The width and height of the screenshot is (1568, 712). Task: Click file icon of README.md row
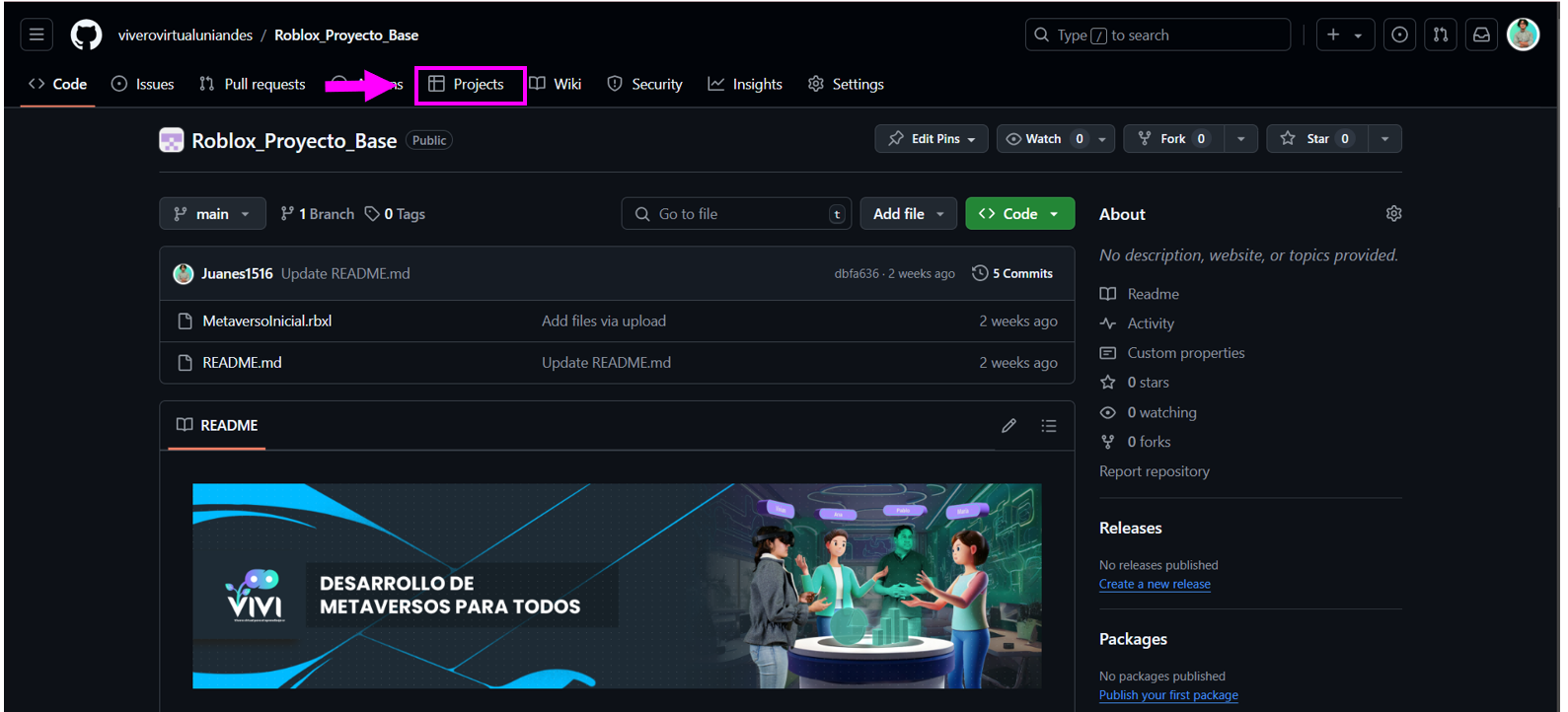[185, 363]
